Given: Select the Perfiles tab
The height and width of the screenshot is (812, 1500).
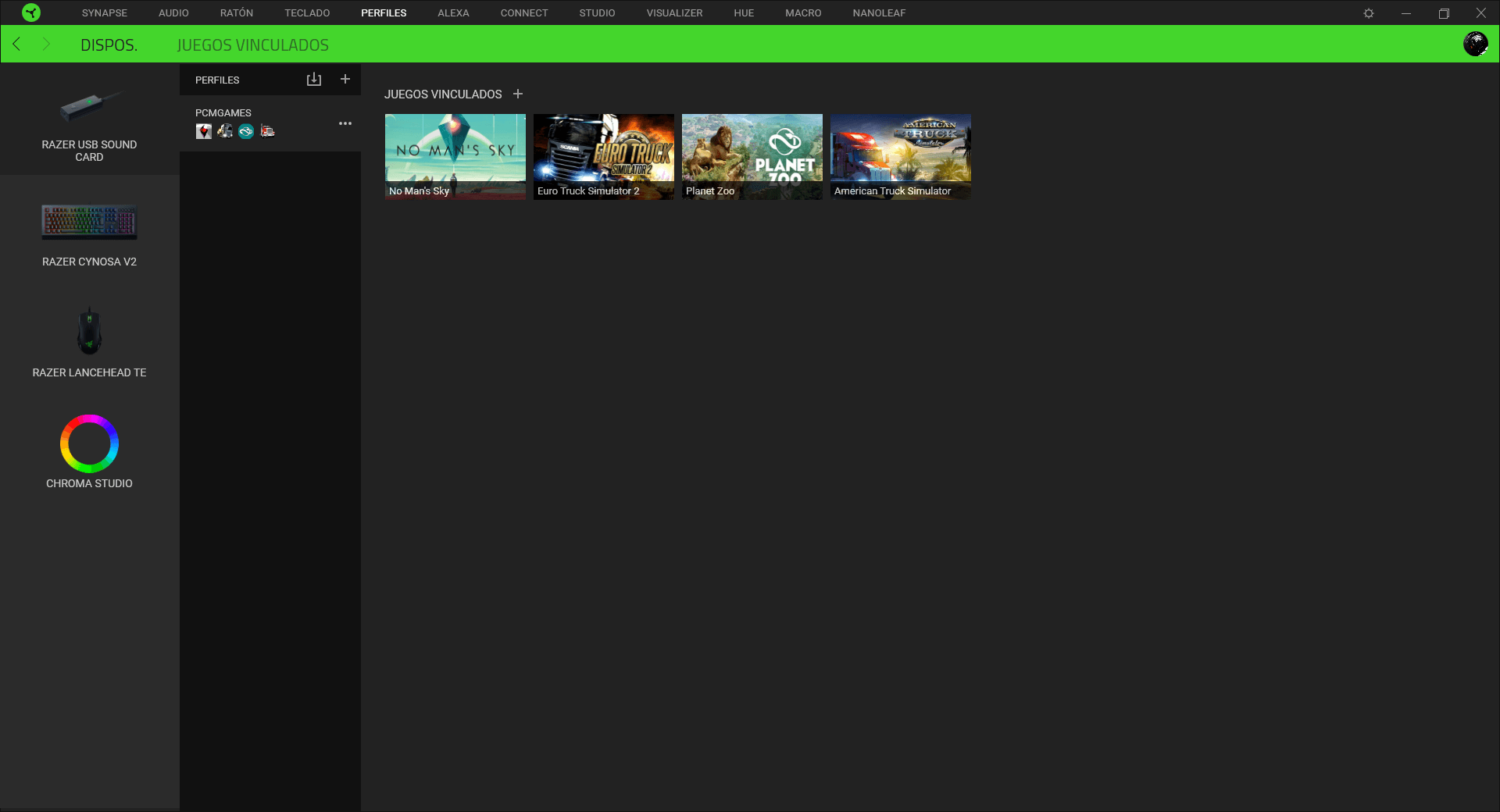Looking at the screenshot, I should 384,13.
